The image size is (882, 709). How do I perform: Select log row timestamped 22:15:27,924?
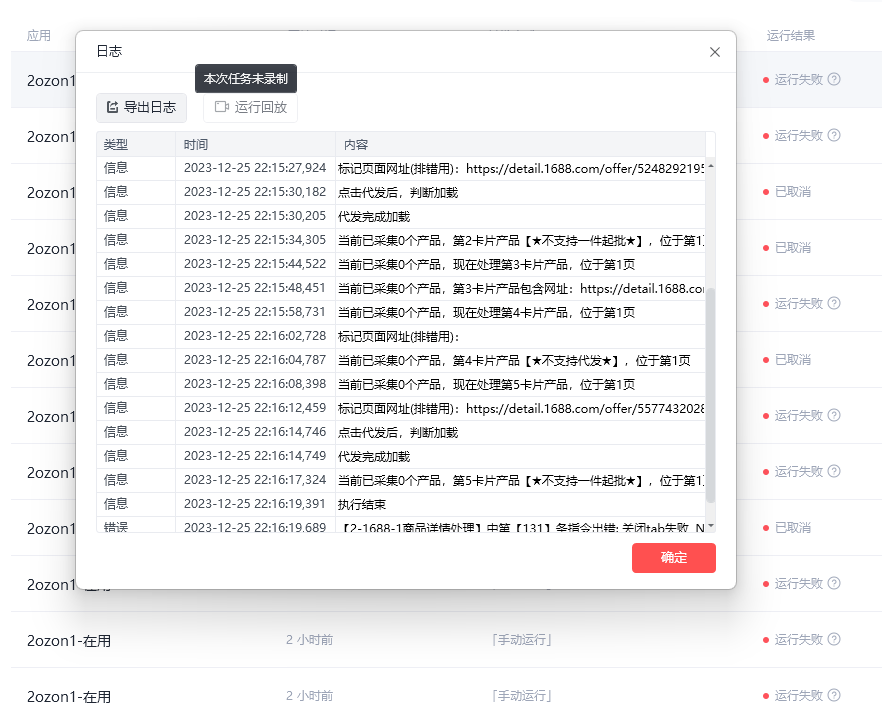pyautogui.click(x=401, y=168)
